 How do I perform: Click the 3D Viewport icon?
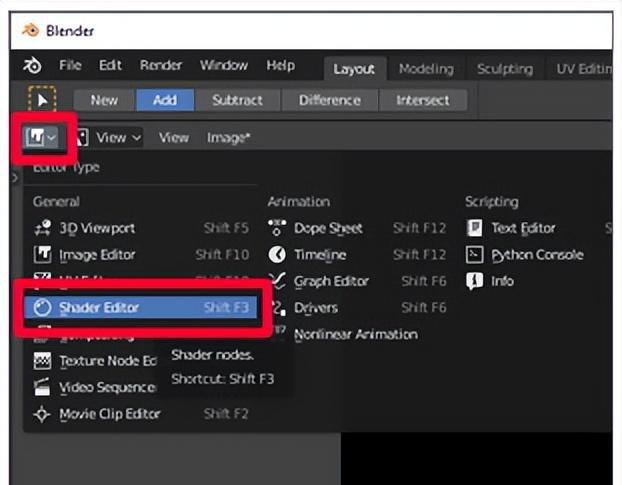tap(42, 228)
